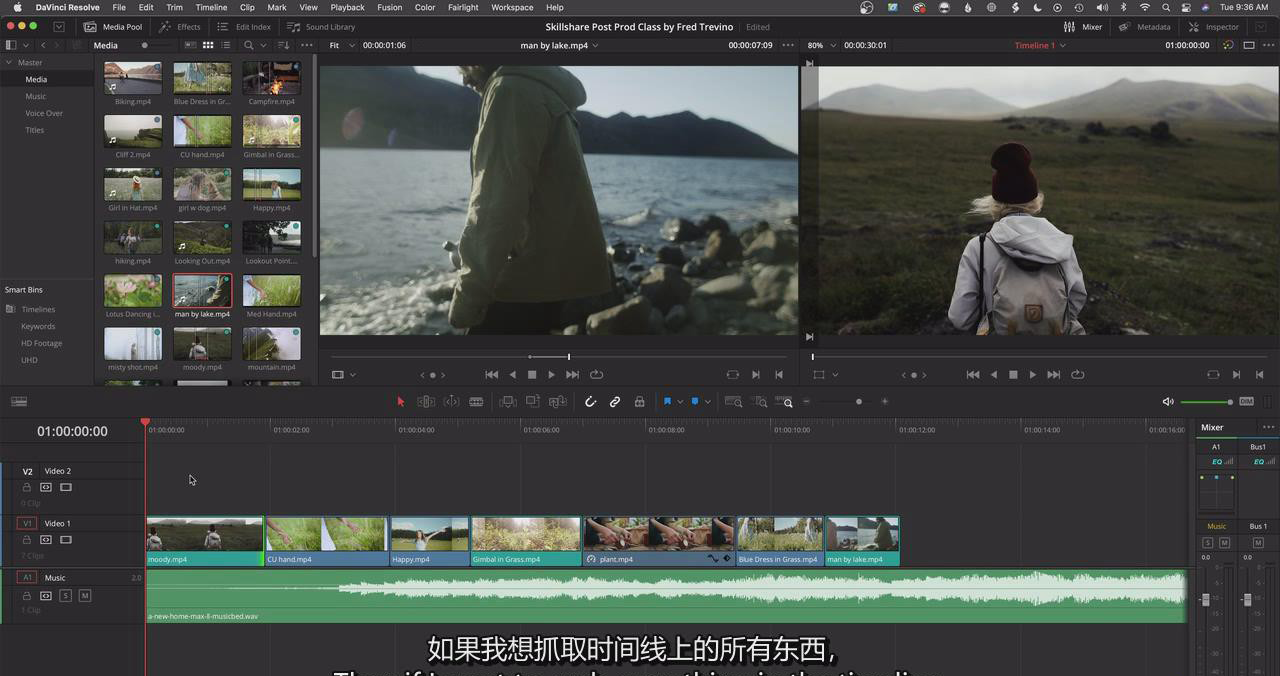Lock the Video 1 track
1280x676 pixels.
coord(27,540)
